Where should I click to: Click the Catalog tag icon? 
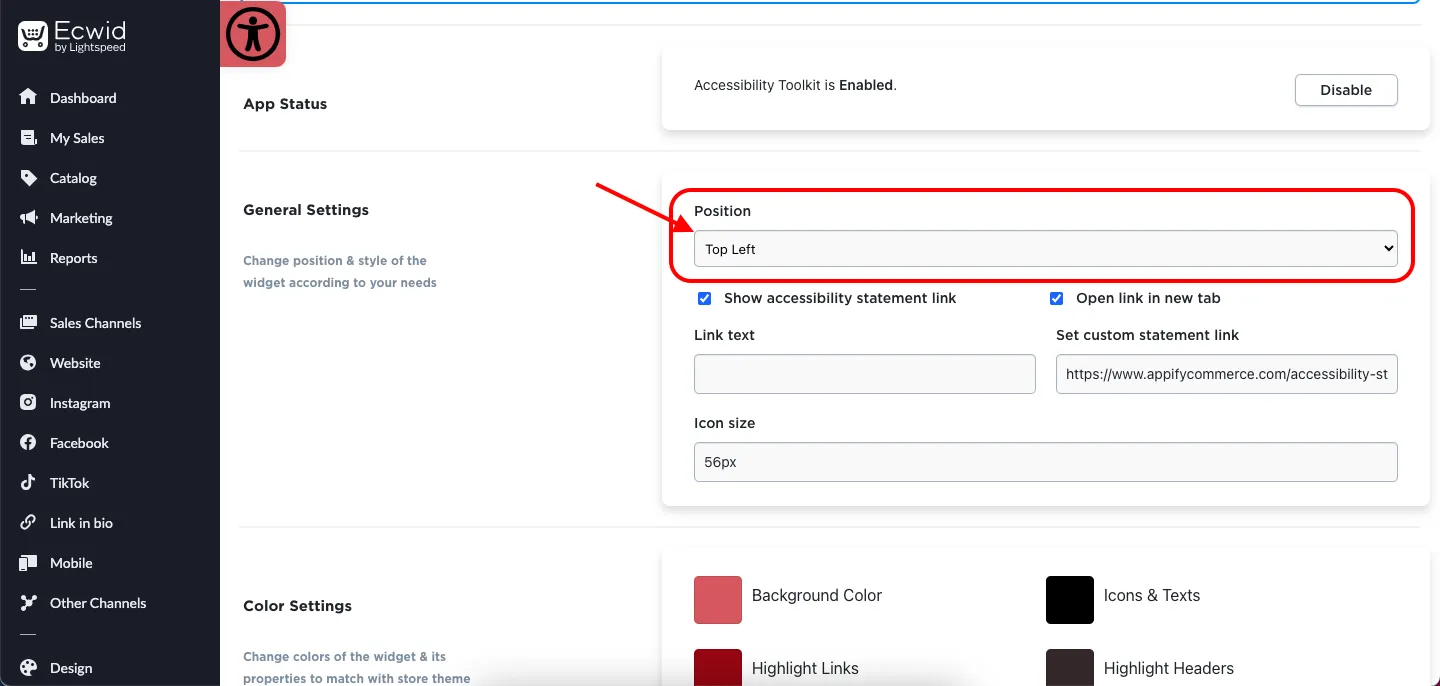coord(28,177)
